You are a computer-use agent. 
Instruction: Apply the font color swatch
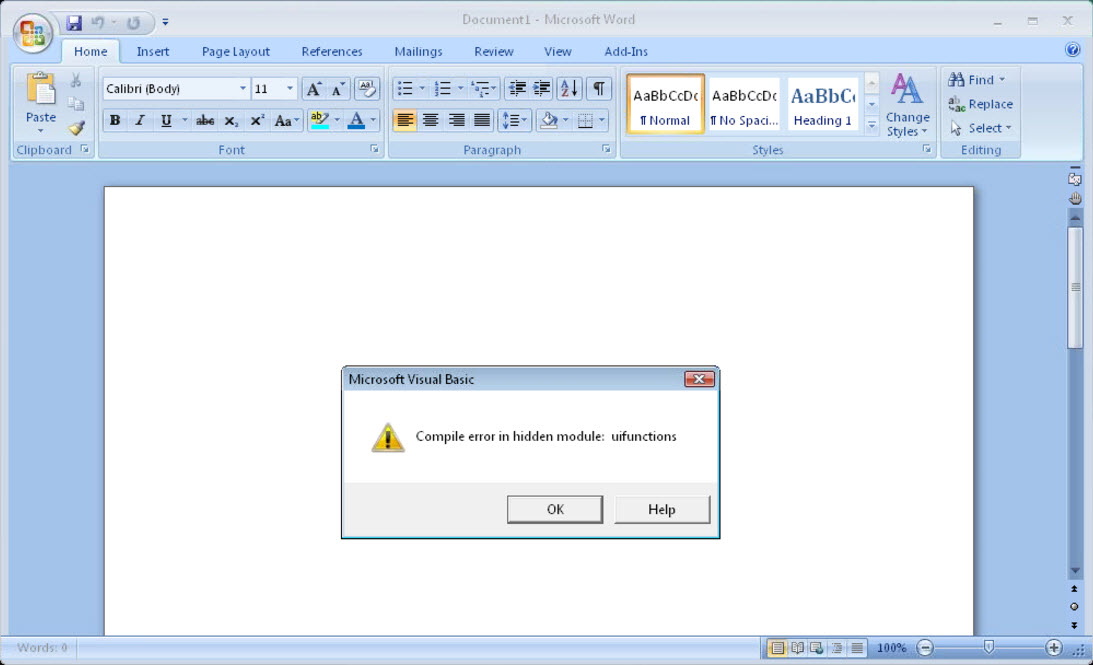tap(356, 121)
